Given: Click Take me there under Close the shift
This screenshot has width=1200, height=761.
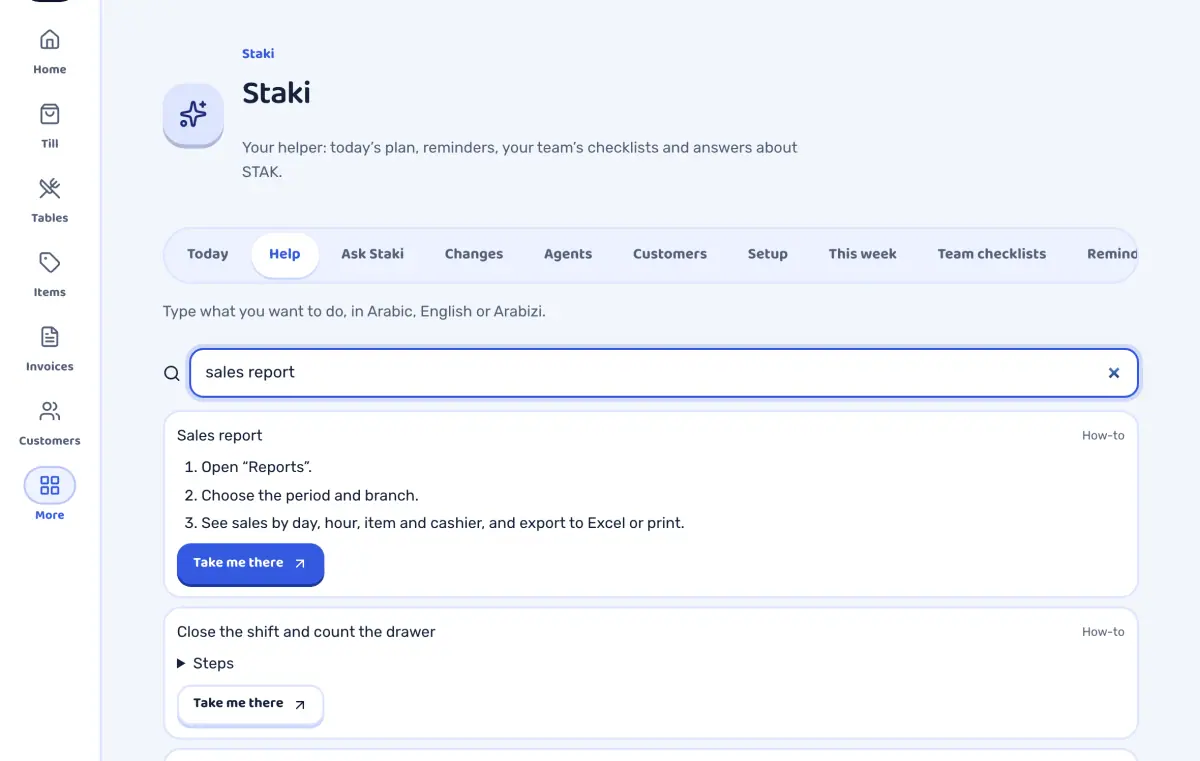Looking at the screenshot, I should [250, 704].
